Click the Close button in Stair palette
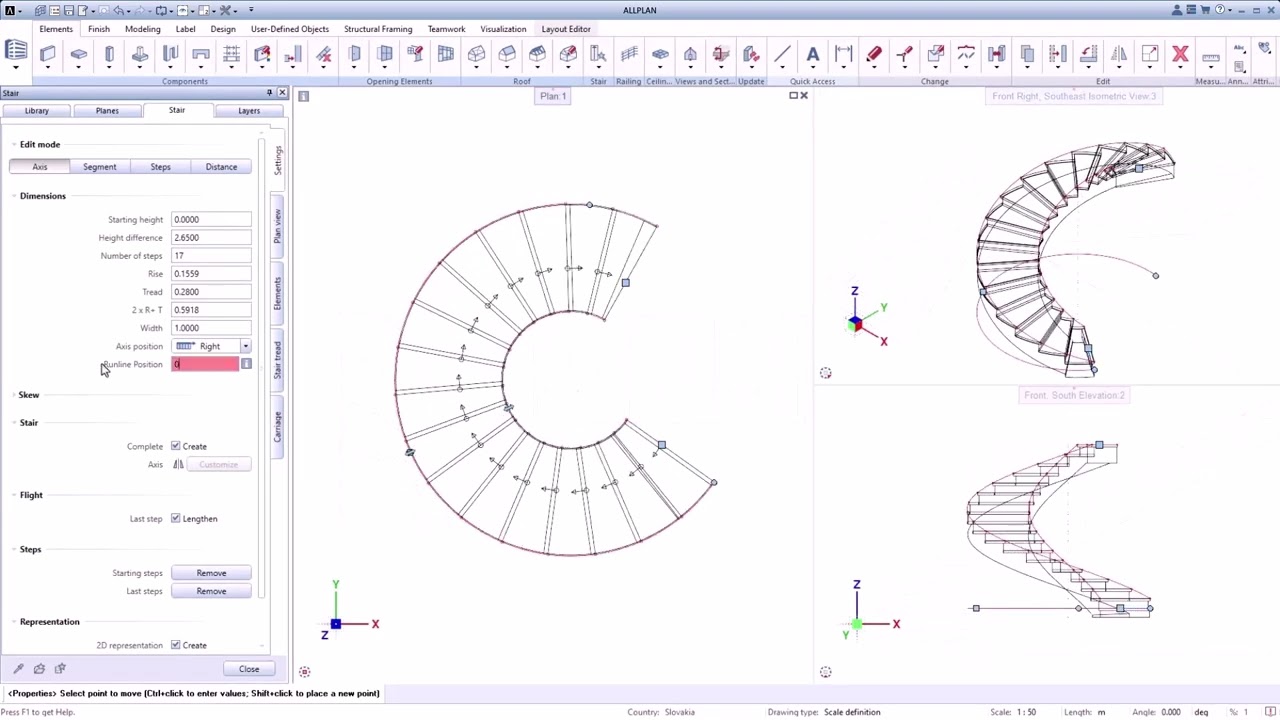 pyautogui.click(x=249, y=669)
